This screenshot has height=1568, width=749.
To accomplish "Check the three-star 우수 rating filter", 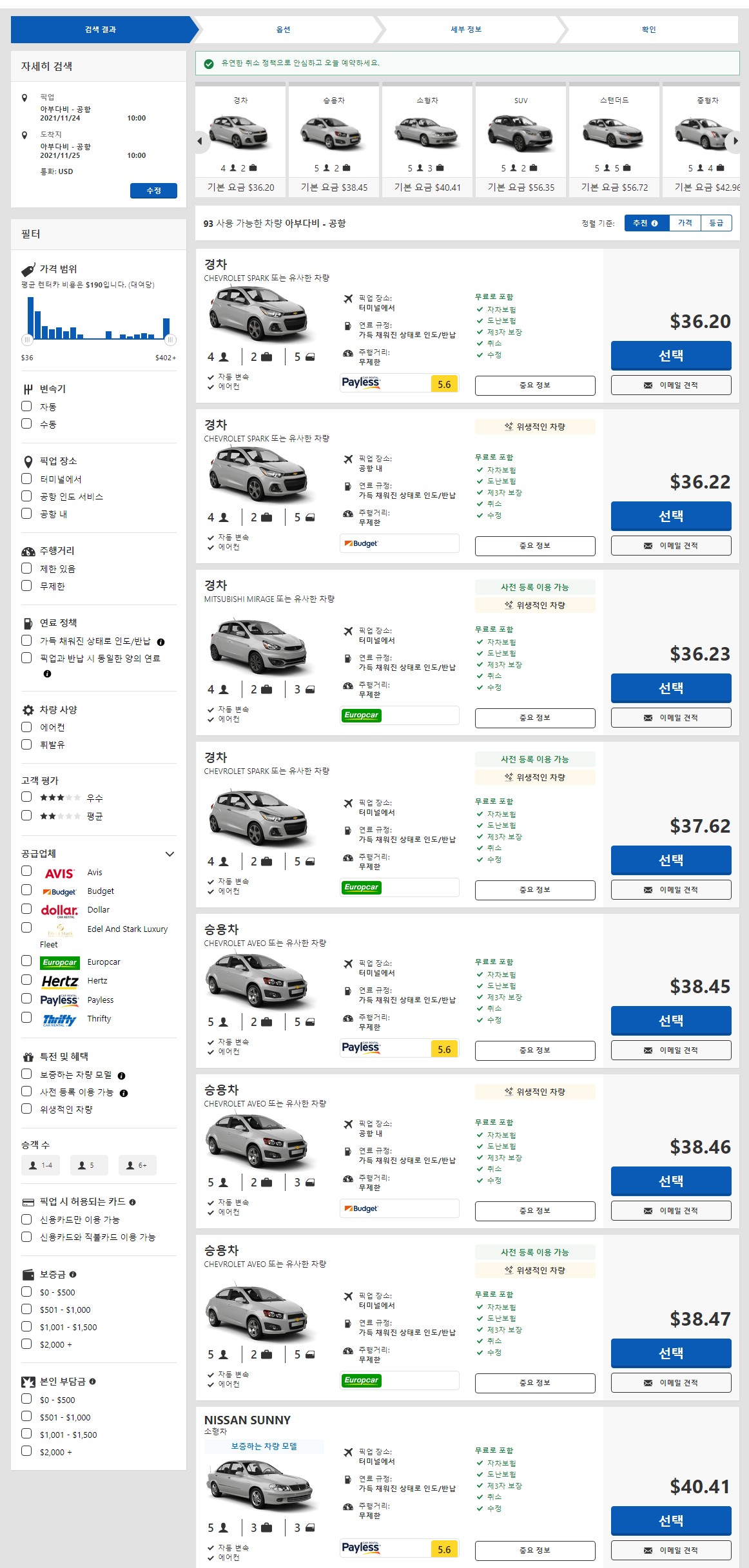I will (x=26, y=797).
